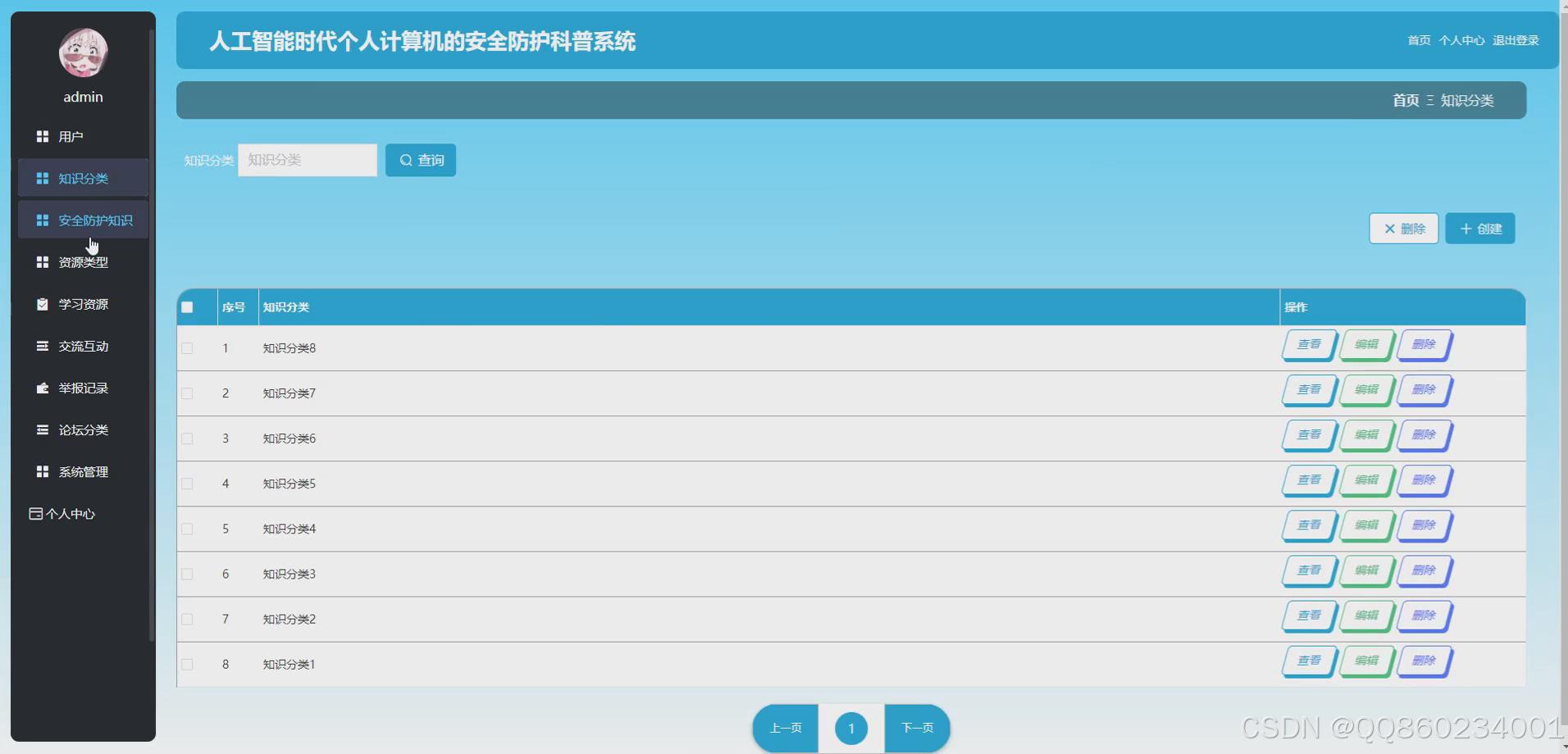Click the clipboard icon beside 学习资源

(43, 303)
